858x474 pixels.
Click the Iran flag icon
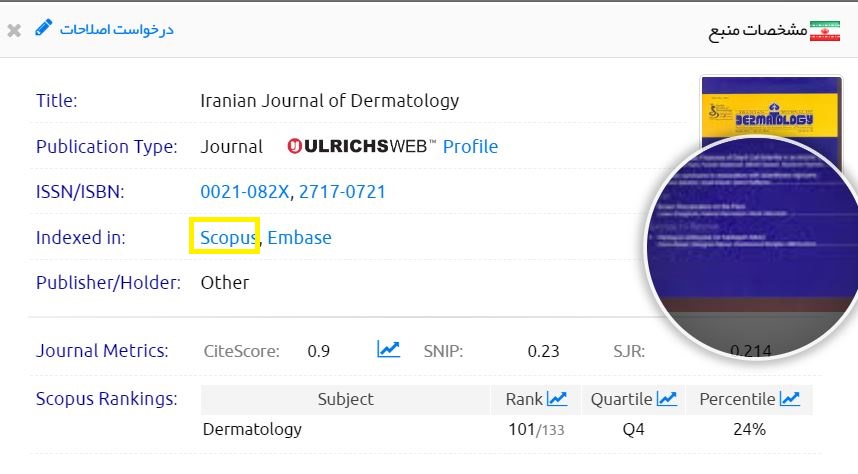tap(825, 29)
